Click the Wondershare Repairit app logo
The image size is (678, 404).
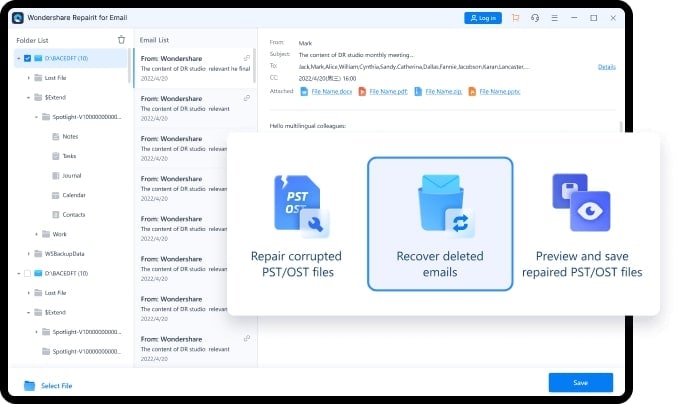(x=18, y=18)
